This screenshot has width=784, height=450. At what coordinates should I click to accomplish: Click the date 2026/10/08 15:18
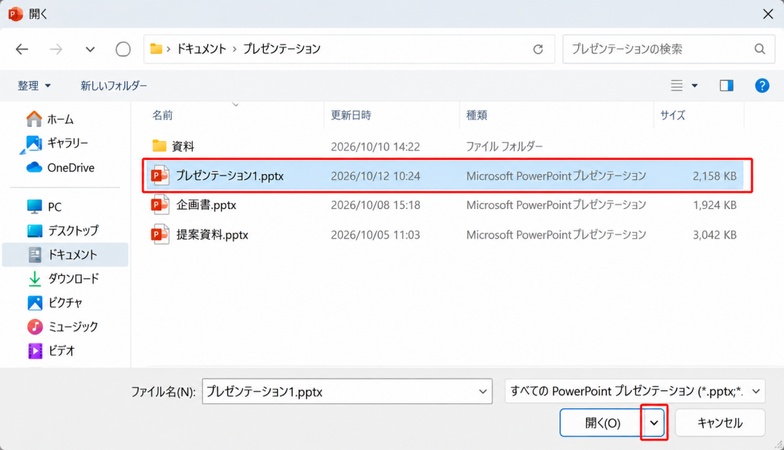(x=376, y=205)
